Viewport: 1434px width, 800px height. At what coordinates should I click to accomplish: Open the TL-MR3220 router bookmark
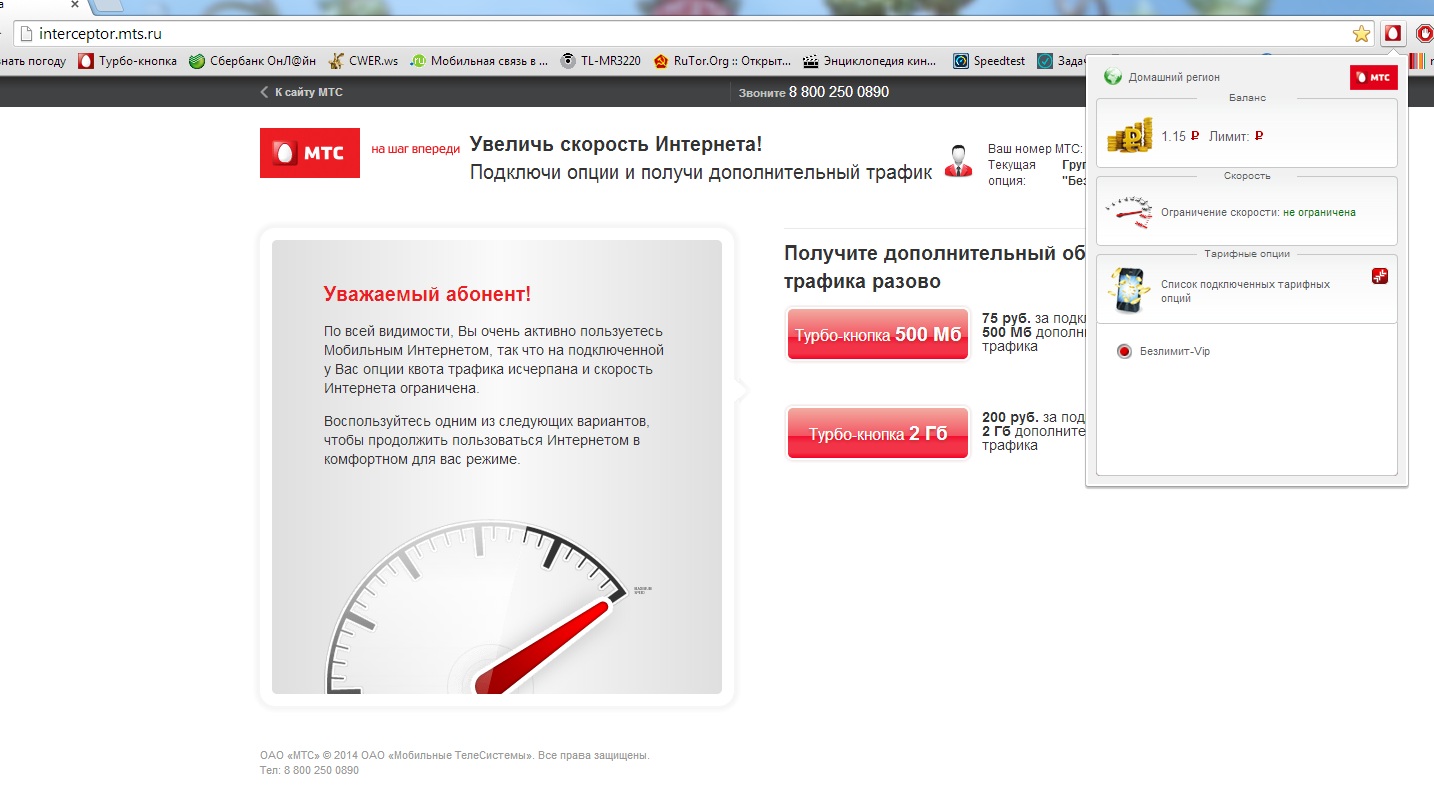pyautogui.click(x=600, y=61)
